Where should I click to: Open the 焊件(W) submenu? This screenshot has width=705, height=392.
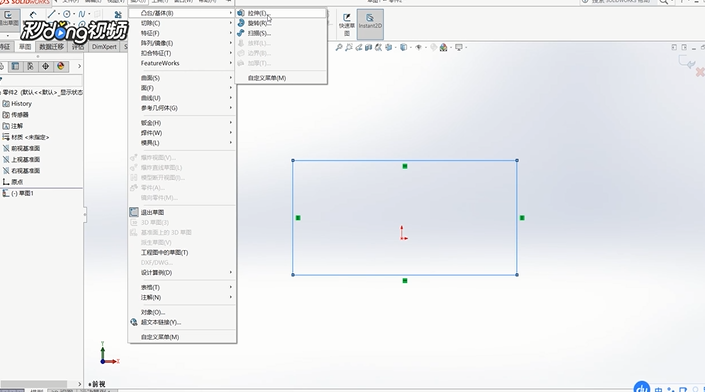pos(182,133)
